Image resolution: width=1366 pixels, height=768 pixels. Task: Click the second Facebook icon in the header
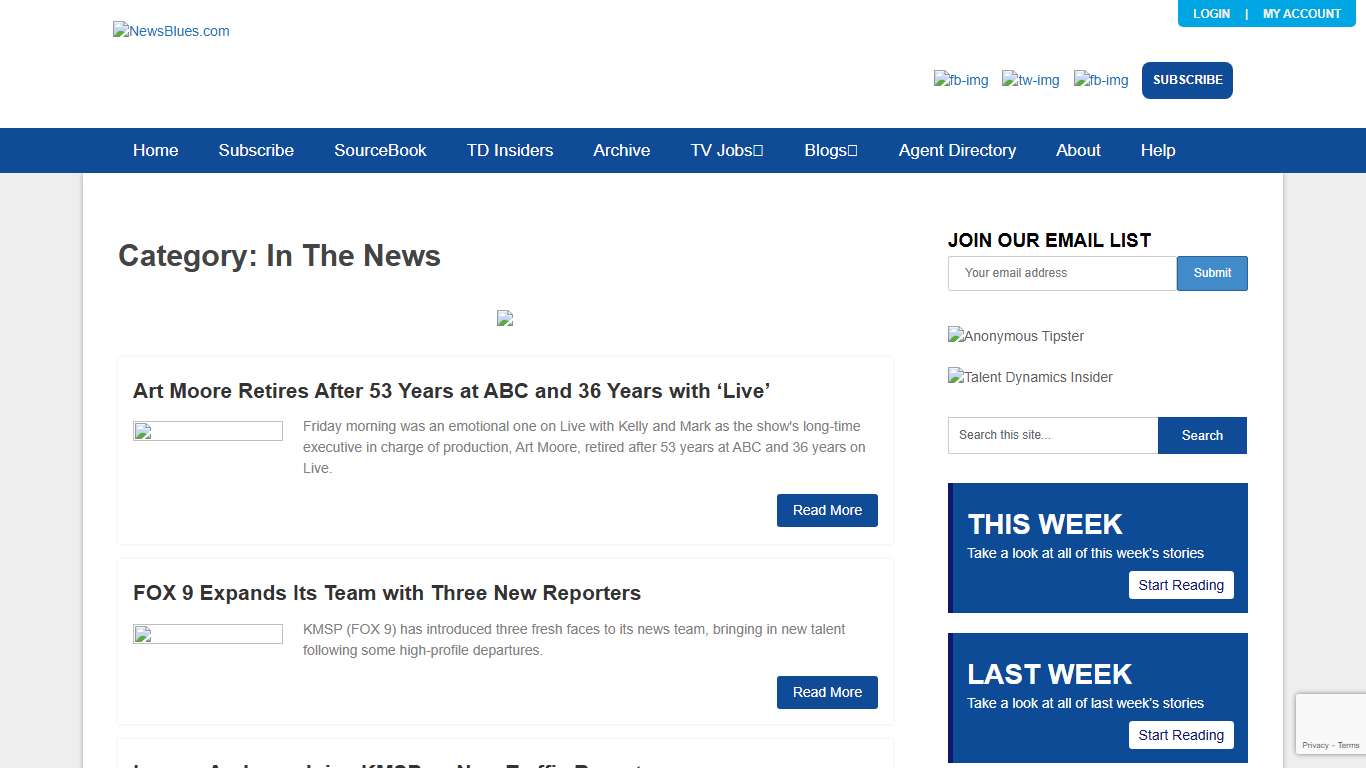(1100, 80)
